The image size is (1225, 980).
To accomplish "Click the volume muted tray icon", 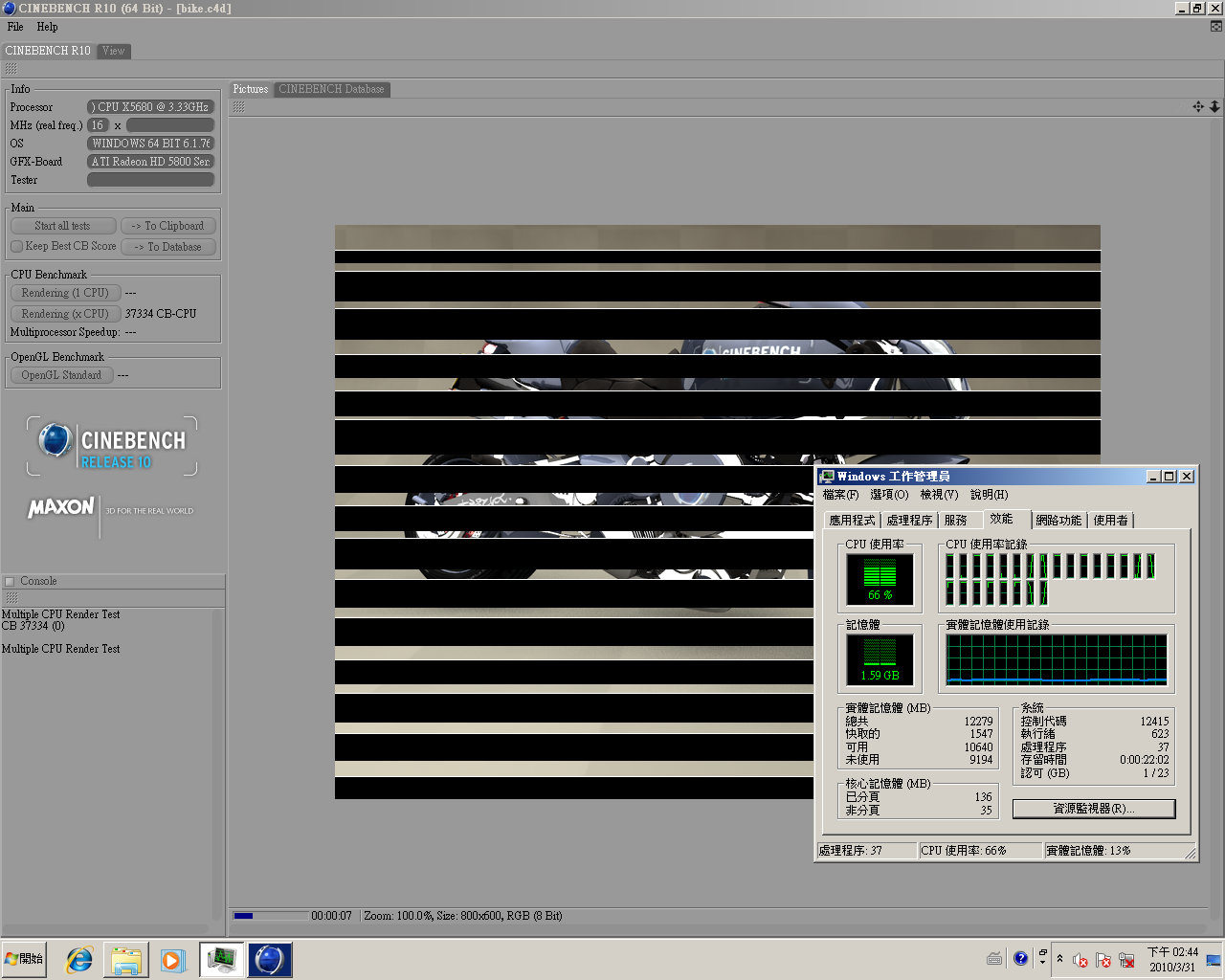I will (x=1080, y=960).
